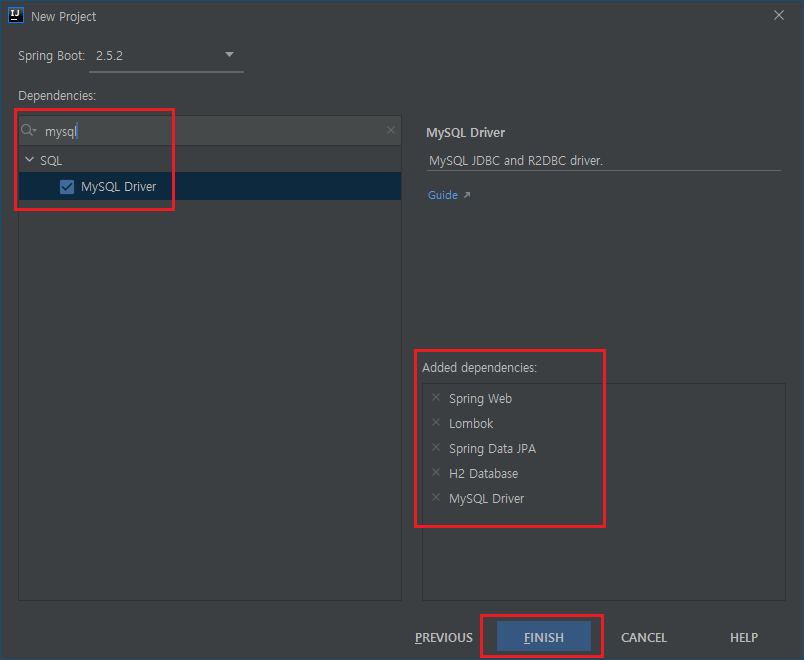Click the IntelliJ IDEA logo icon

(16, 15)
